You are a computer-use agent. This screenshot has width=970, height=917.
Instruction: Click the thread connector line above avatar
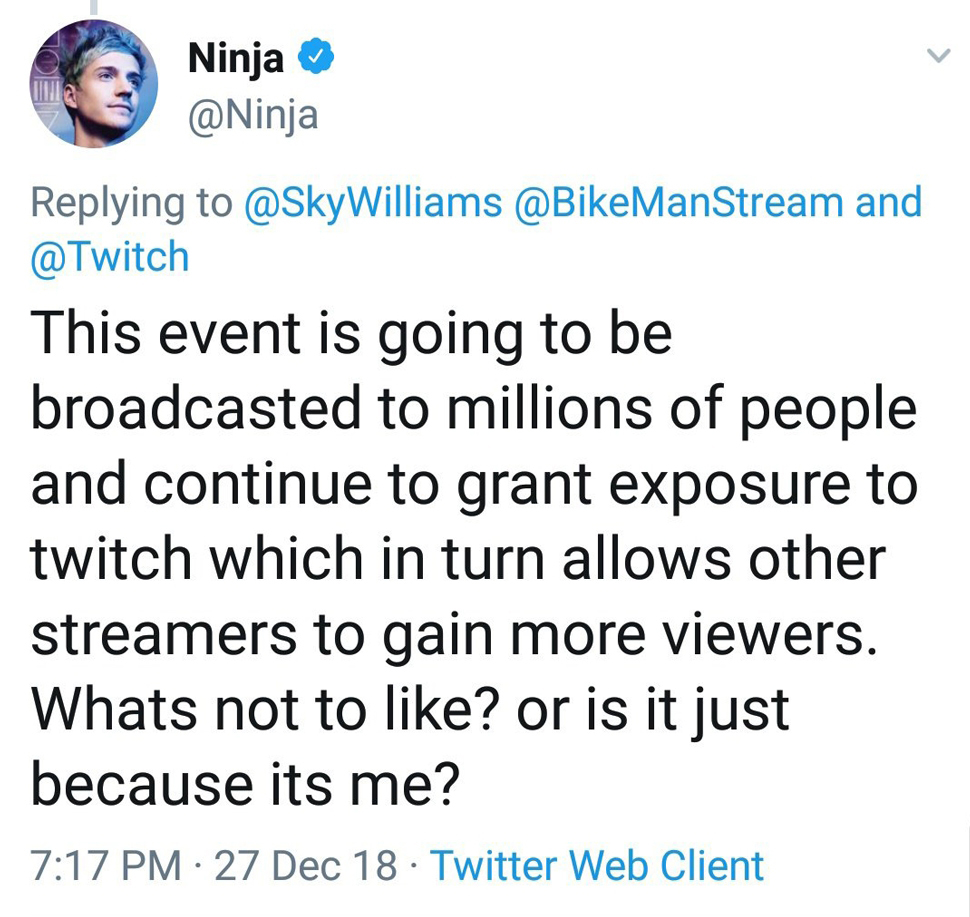coord(94,7)
